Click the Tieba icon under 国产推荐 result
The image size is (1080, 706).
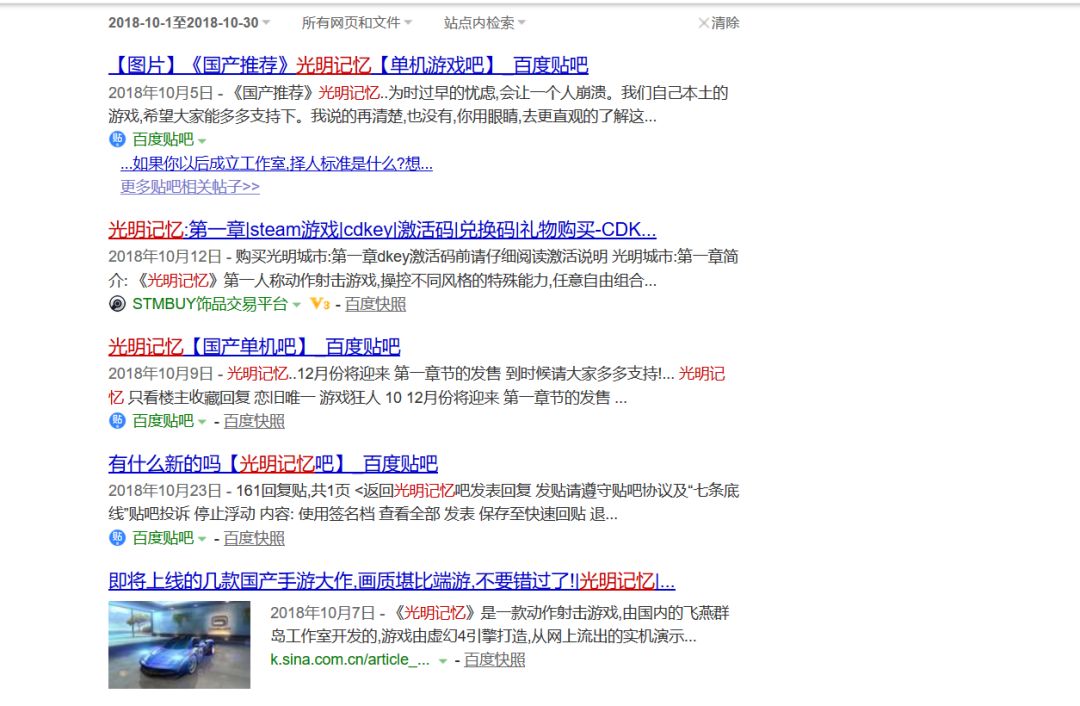117,139
